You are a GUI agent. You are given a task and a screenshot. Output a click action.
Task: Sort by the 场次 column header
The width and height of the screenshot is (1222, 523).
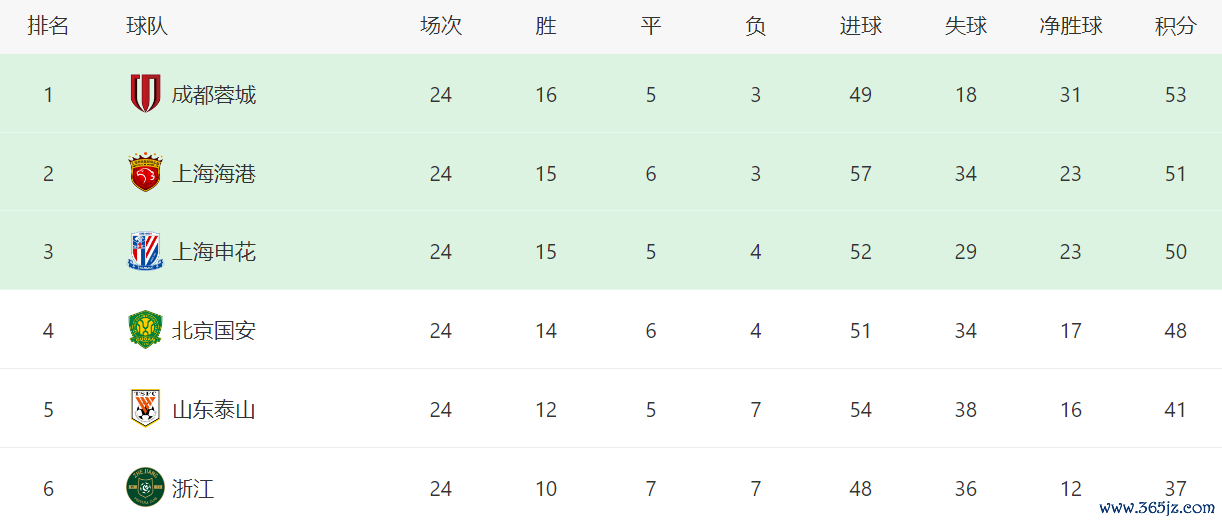point(441,27)
